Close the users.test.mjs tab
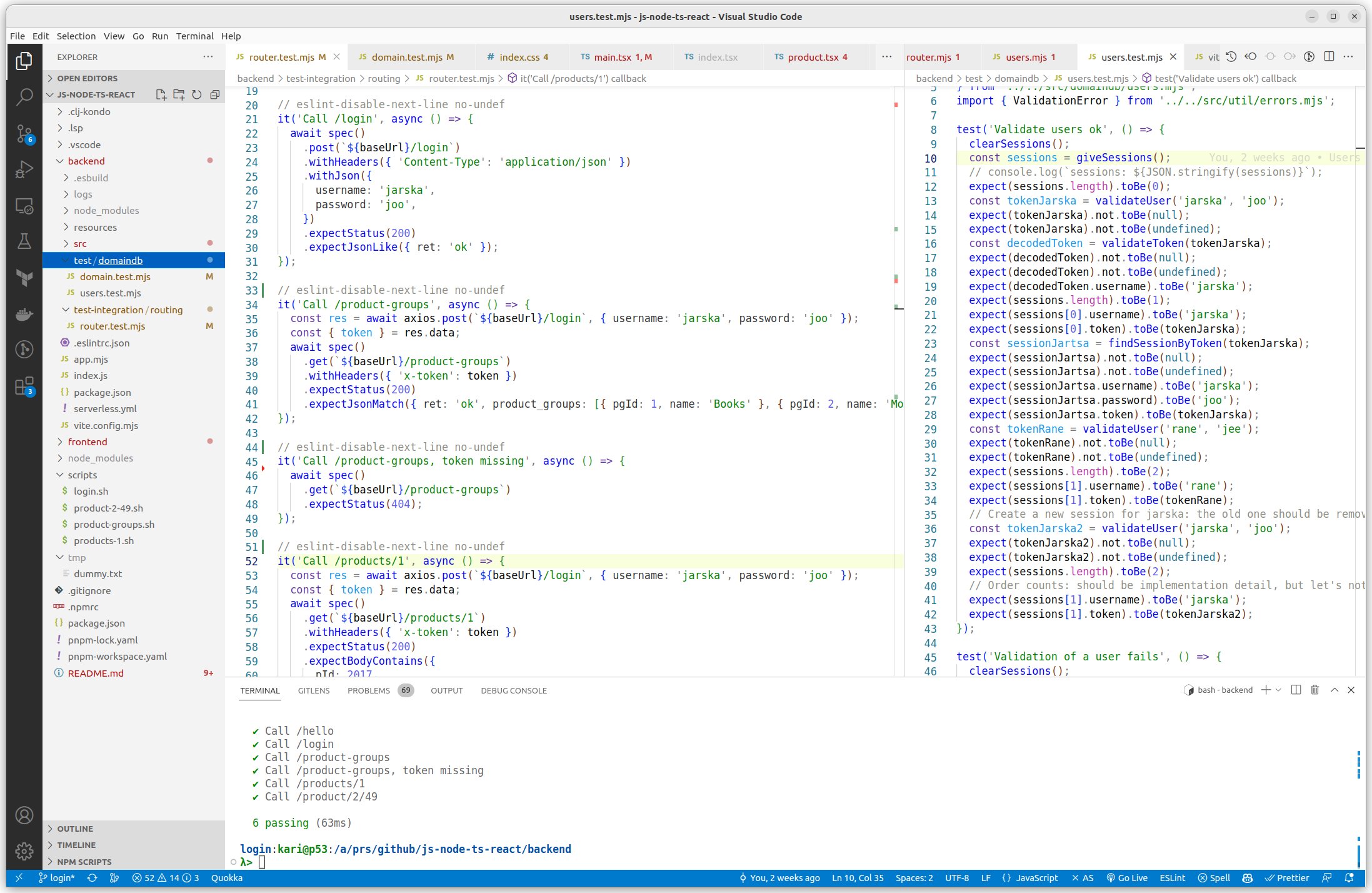1372x893 pixels. coord(1173,57)
